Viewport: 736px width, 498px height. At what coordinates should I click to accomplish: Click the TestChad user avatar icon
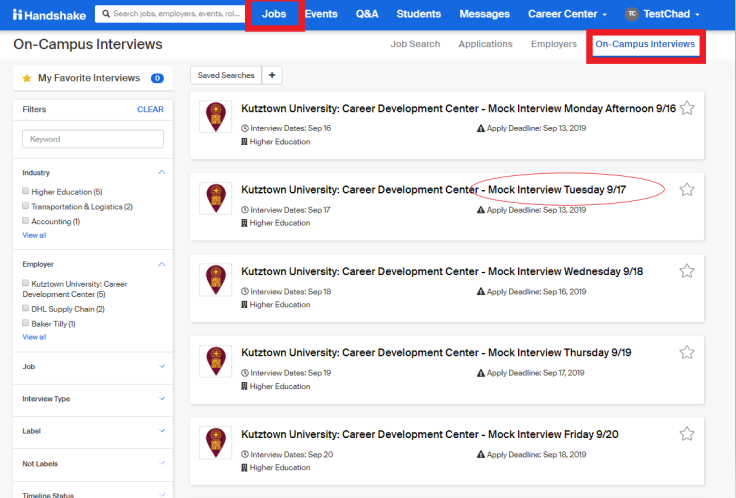click(x=631, y=14)
